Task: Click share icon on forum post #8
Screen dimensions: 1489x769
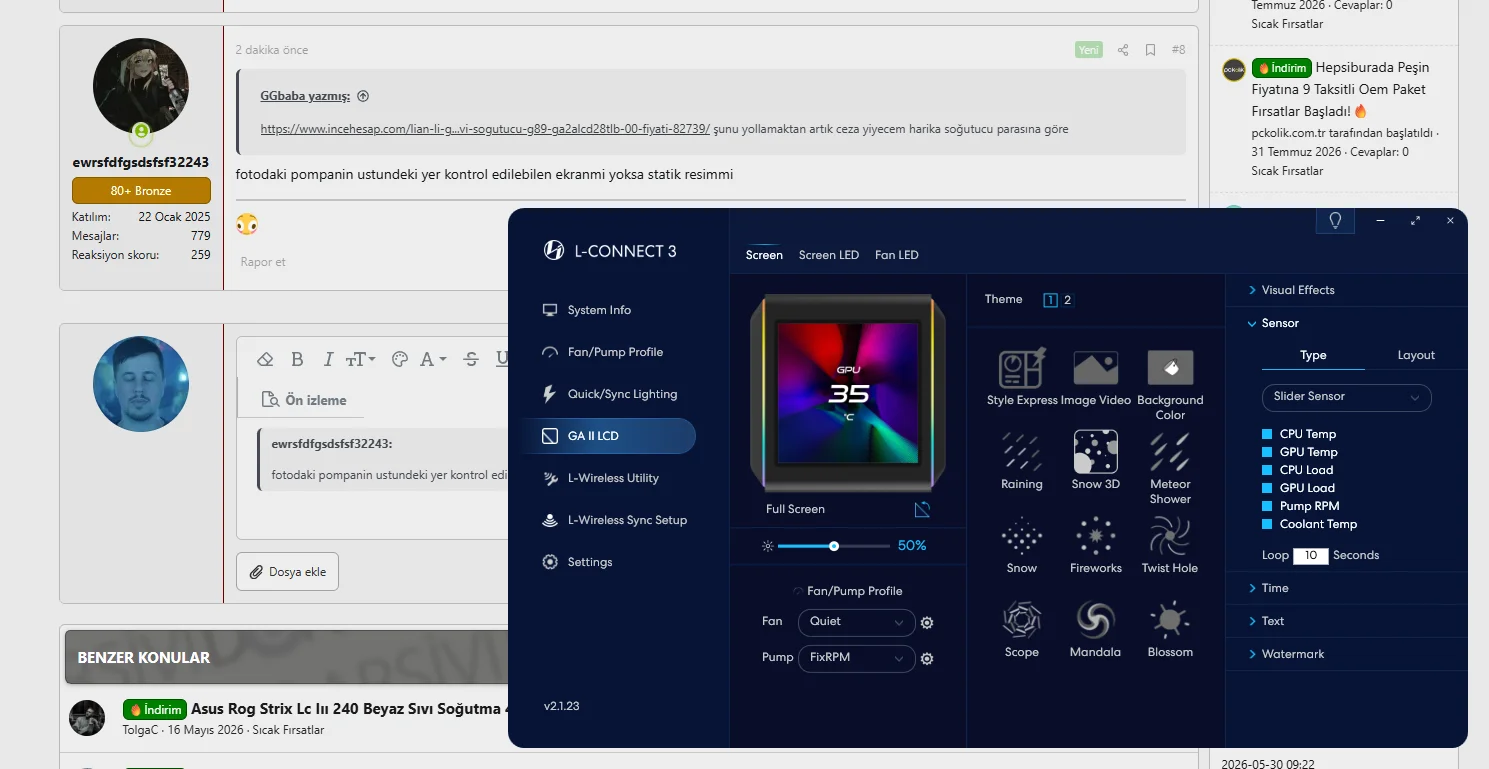Action: [1123, 50]
